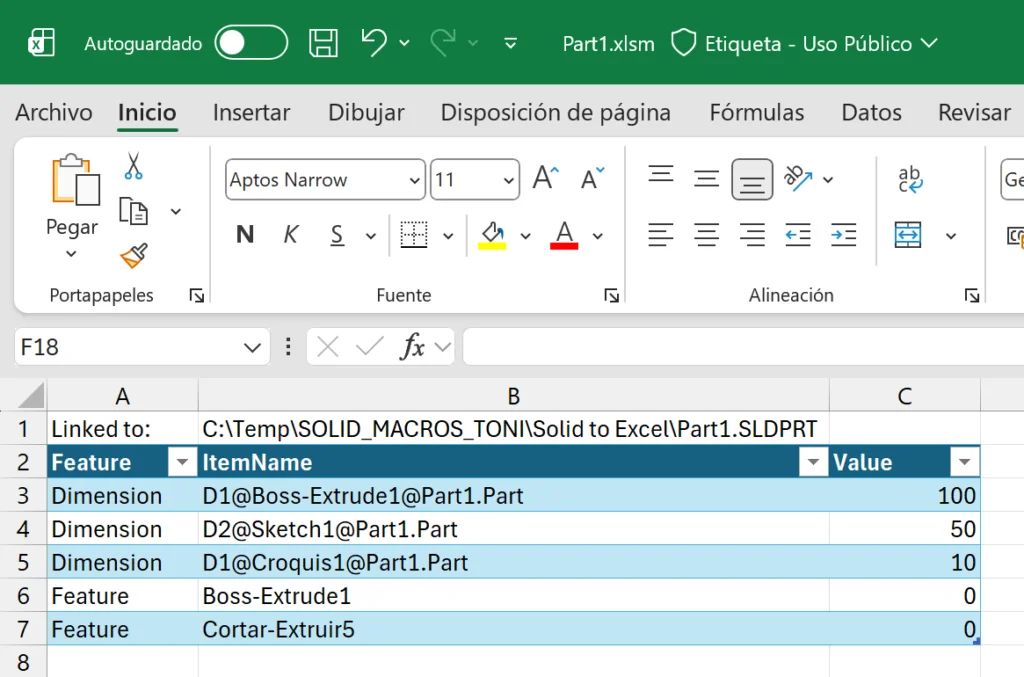Screen dimensions: 1024x677
Task: Open the Borders dropdown arrow
Action: 448,236
